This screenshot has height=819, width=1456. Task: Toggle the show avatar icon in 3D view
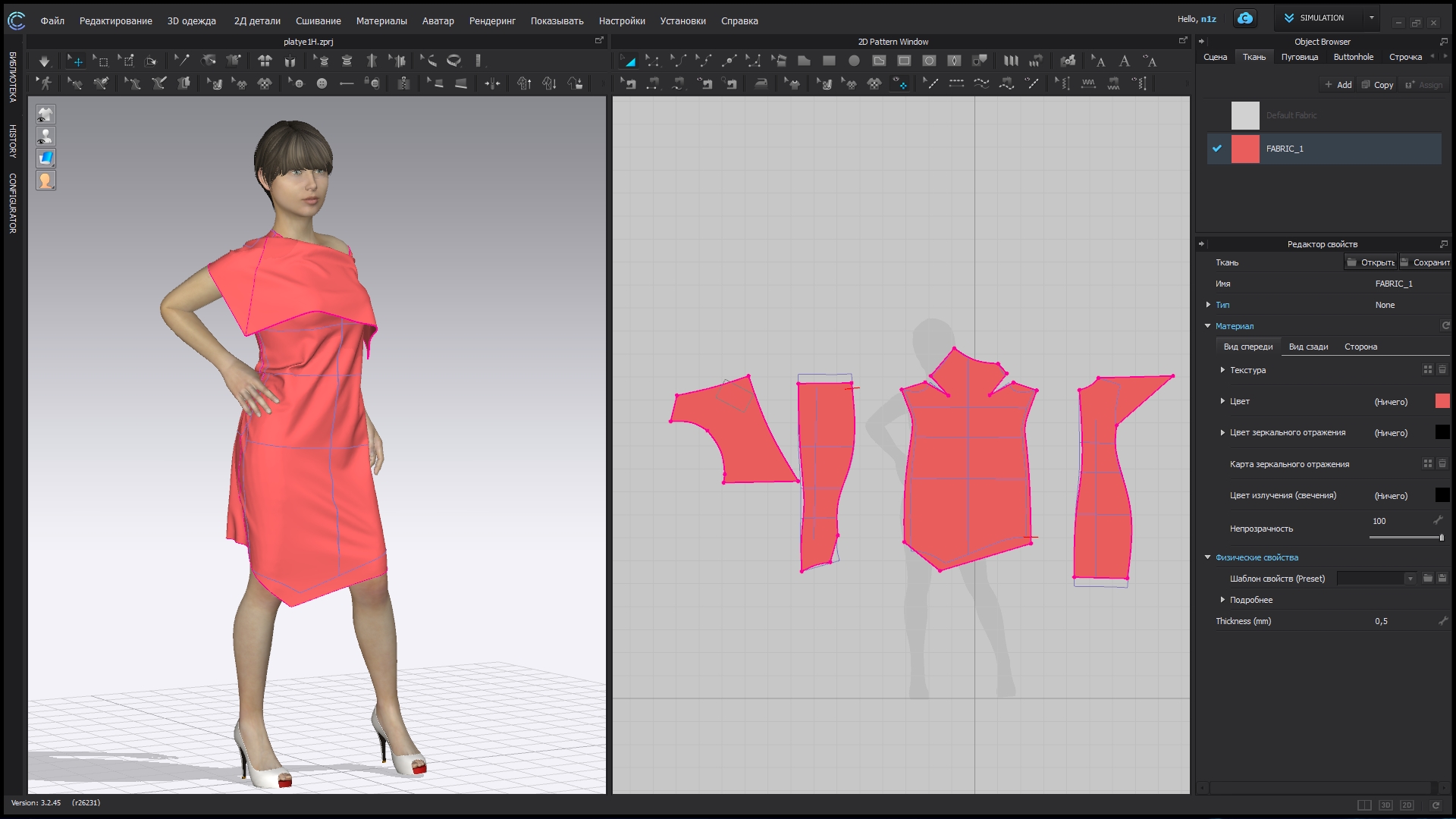[45, 136]
